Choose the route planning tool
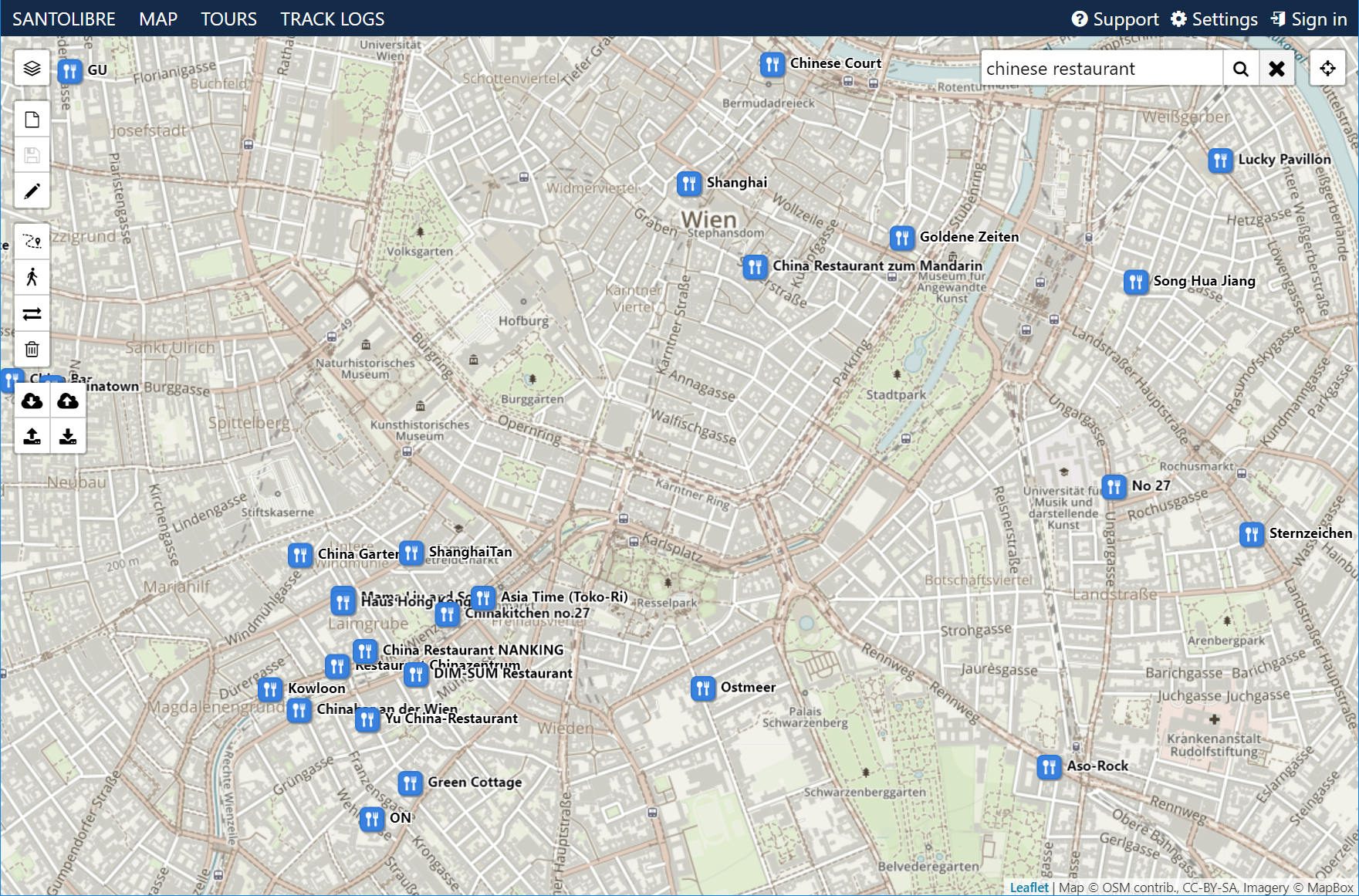Screen dimensions: 1359x896 tap(32, 242)
